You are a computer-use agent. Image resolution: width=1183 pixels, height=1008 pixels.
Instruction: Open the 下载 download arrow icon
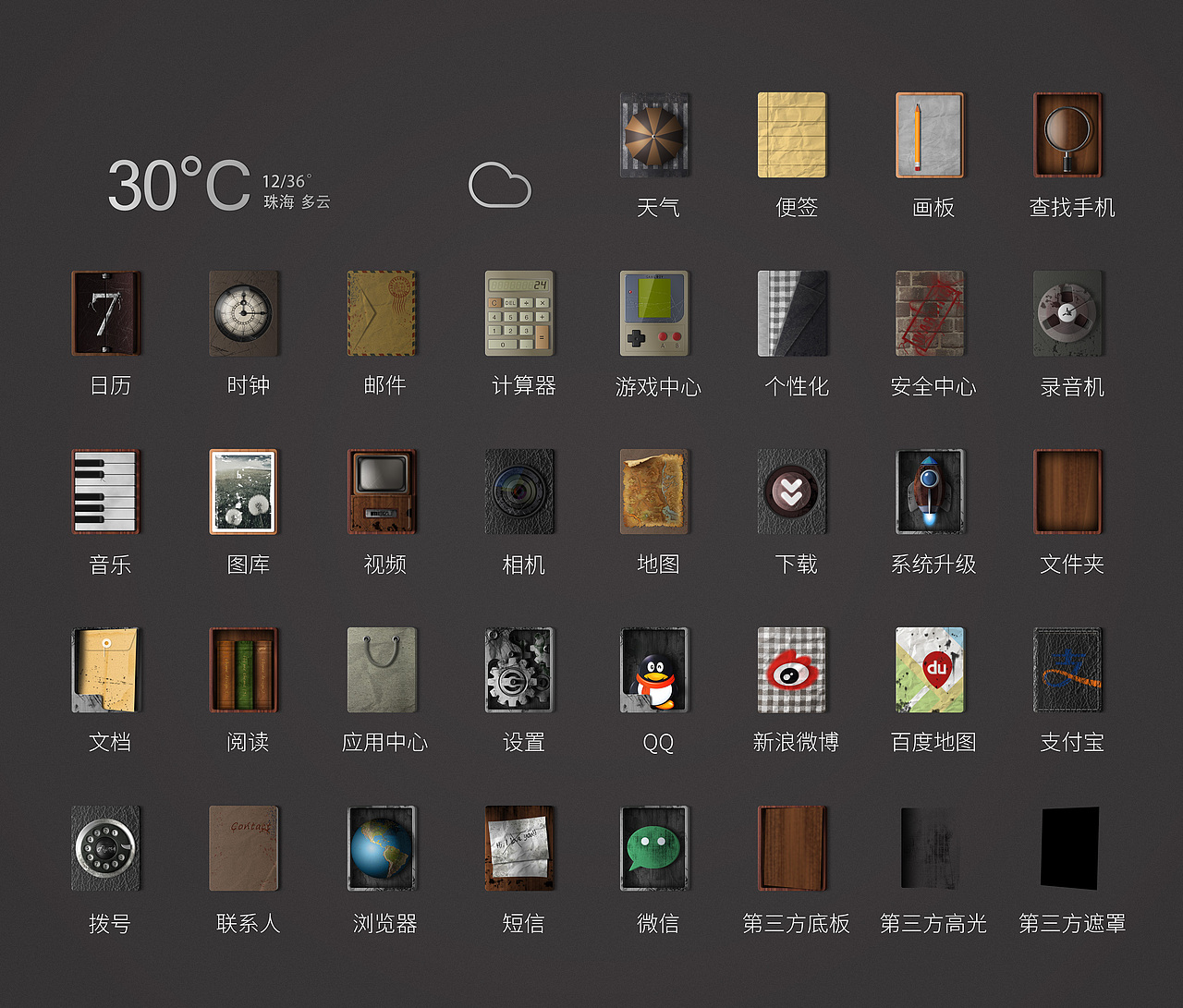(x=792, y=492)
